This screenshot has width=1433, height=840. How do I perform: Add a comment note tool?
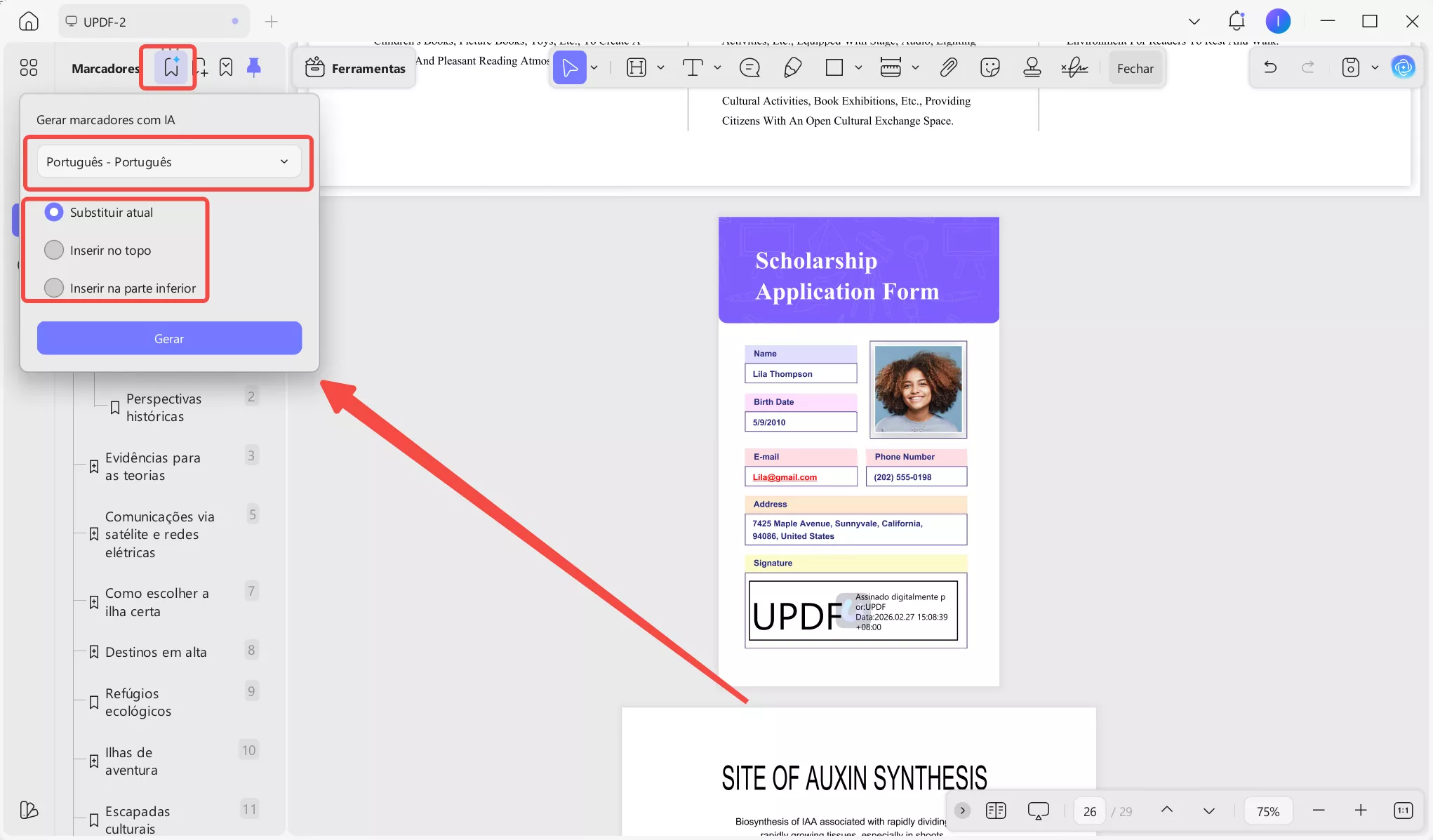pos(749,67)
